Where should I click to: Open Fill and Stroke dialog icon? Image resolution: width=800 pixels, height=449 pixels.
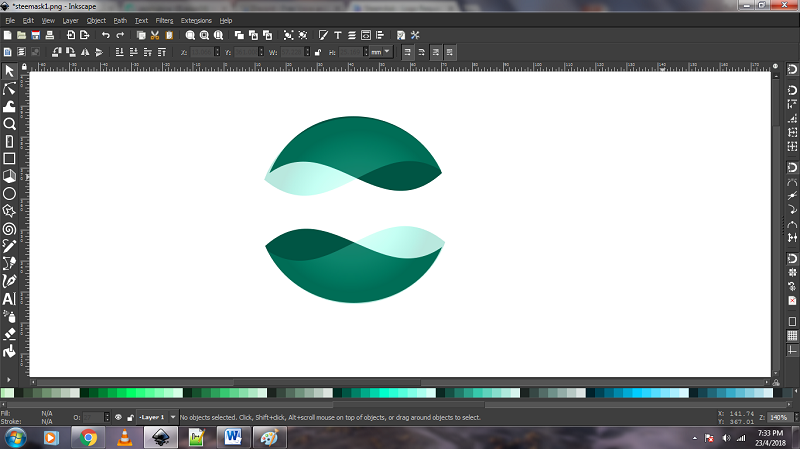(x=323, y=35)
